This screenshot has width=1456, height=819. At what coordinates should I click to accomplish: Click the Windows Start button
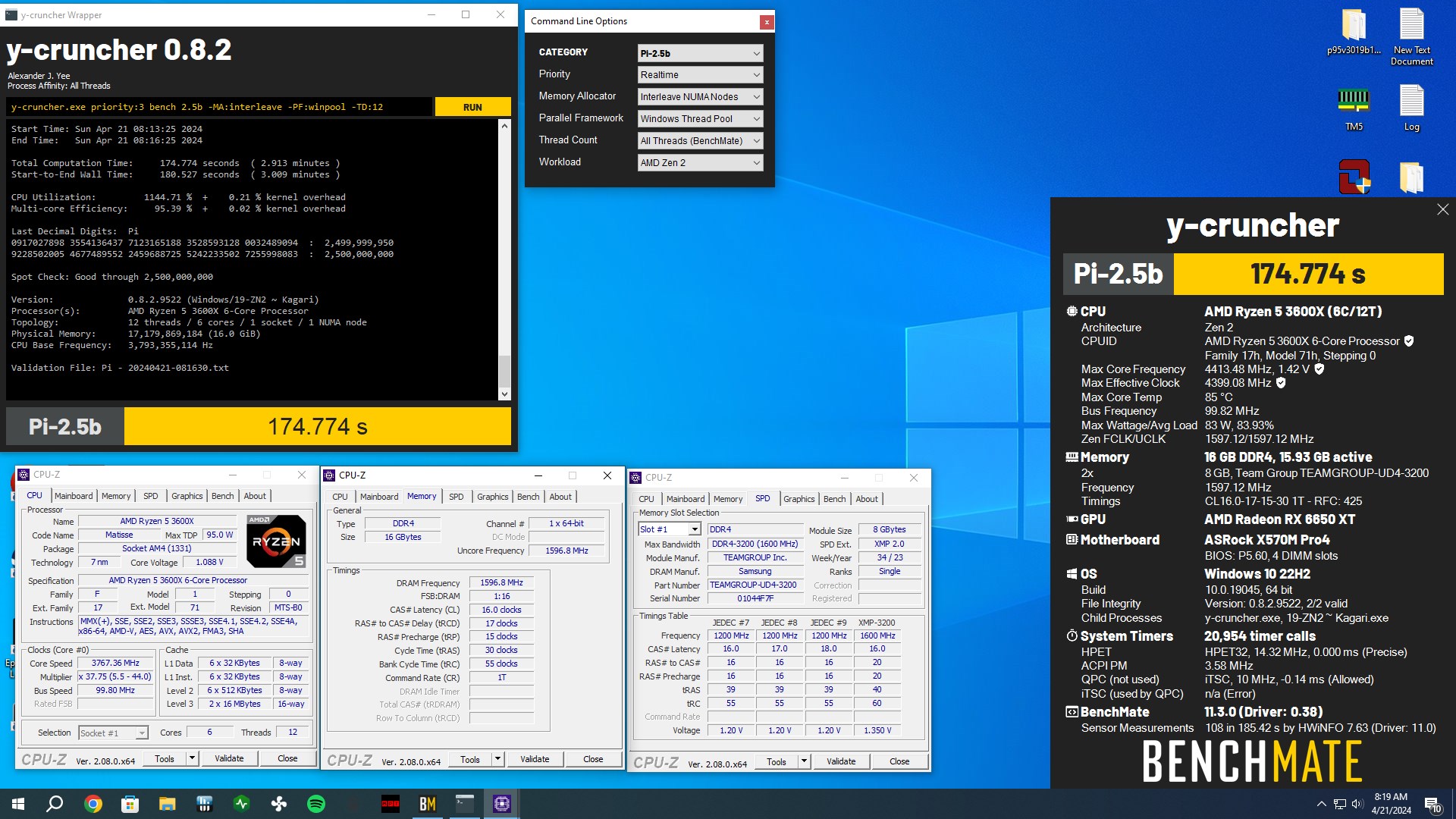(x=18, y=804)
